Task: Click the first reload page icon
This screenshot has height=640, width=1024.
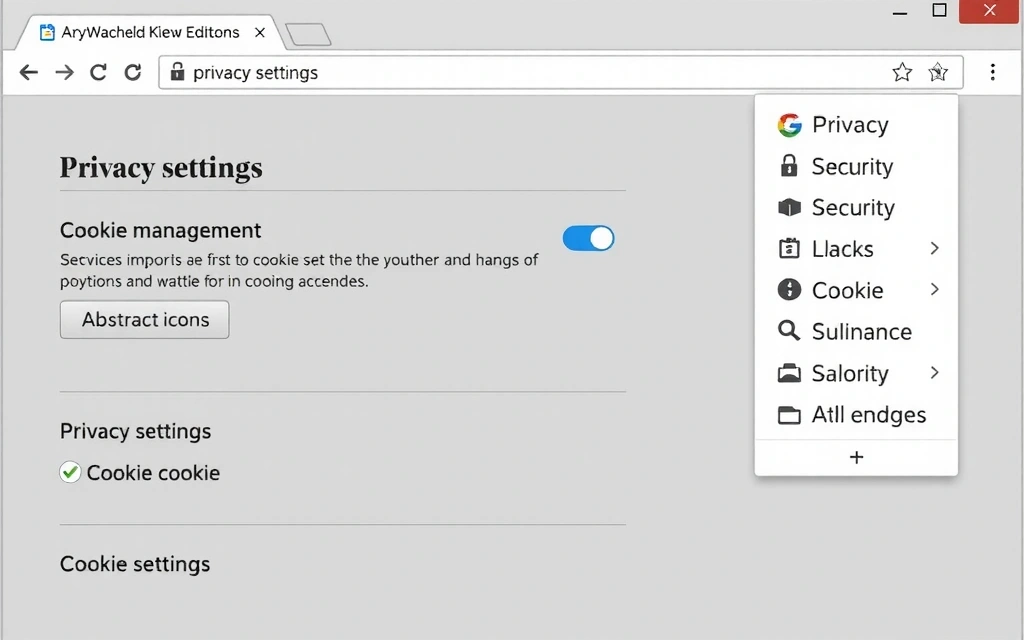Action: (x=98, y=72)
